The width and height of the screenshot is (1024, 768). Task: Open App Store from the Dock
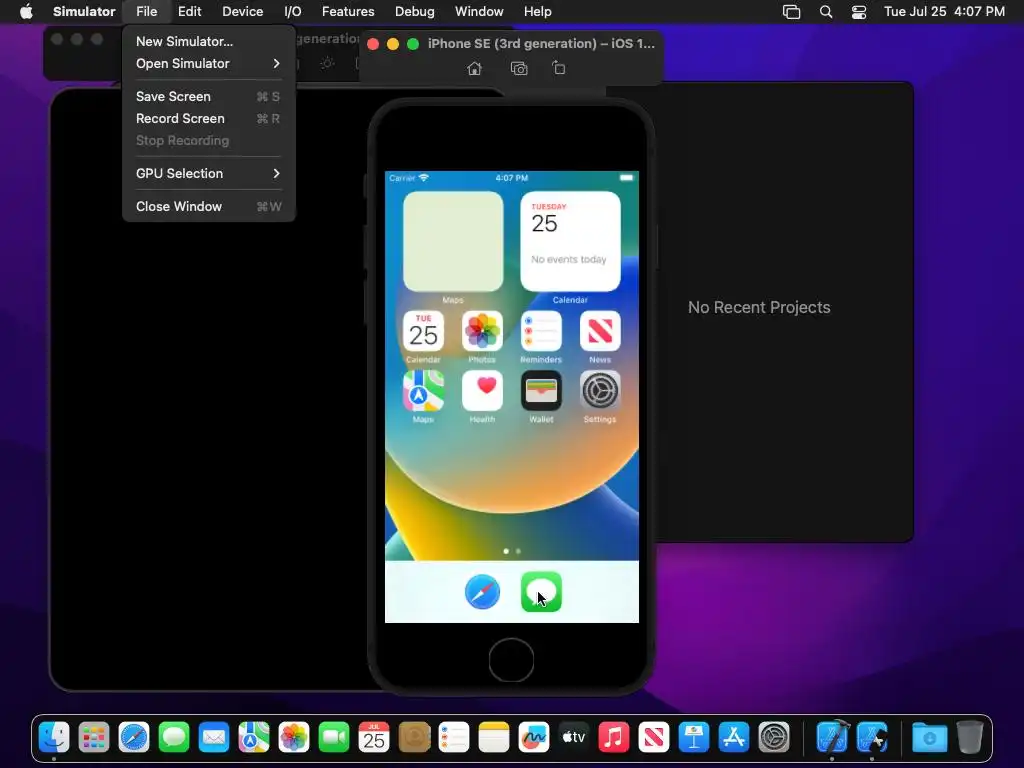[733, 738]
